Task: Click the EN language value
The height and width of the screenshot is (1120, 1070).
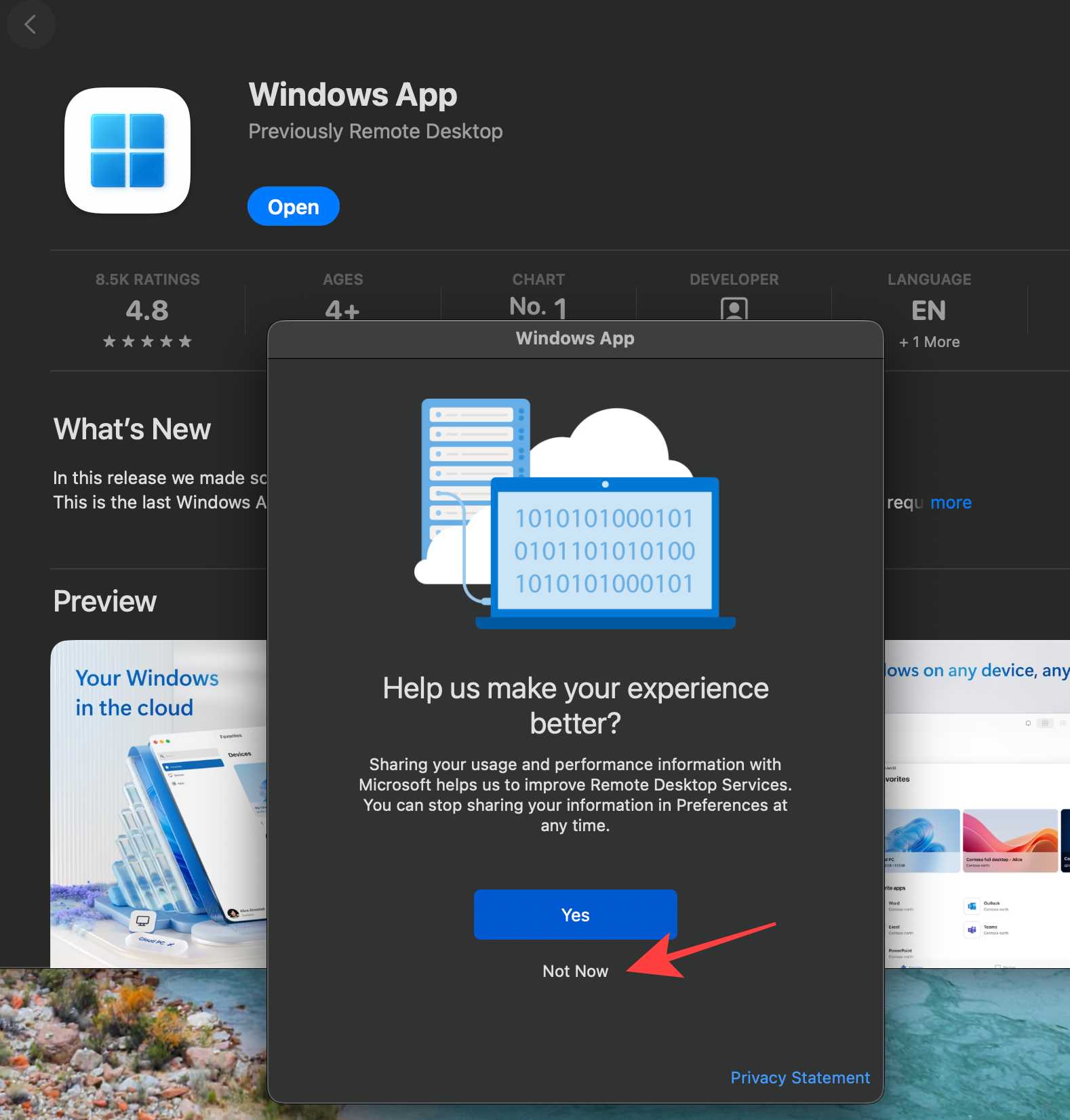Action: tap(929, 311)
